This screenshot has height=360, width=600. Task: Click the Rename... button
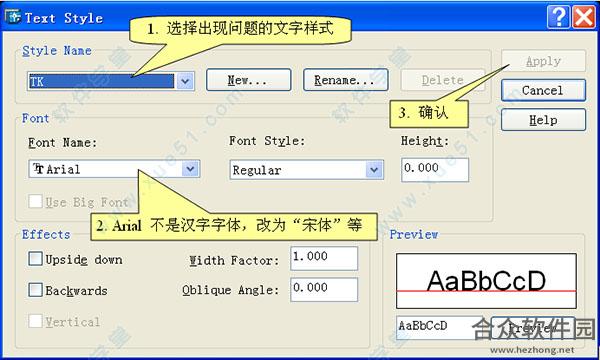346,80
